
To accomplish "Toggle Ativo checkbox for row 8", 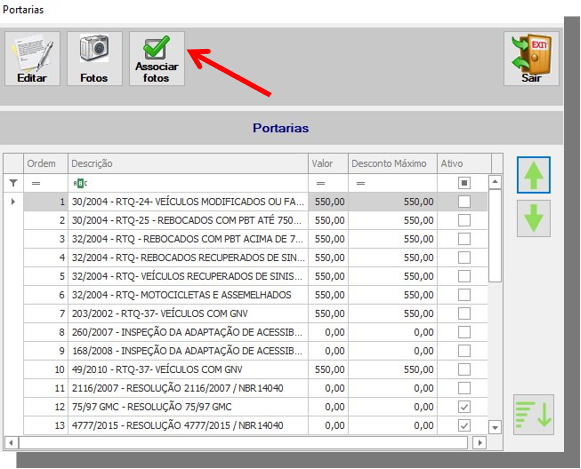I will click(x=464, y=332).
